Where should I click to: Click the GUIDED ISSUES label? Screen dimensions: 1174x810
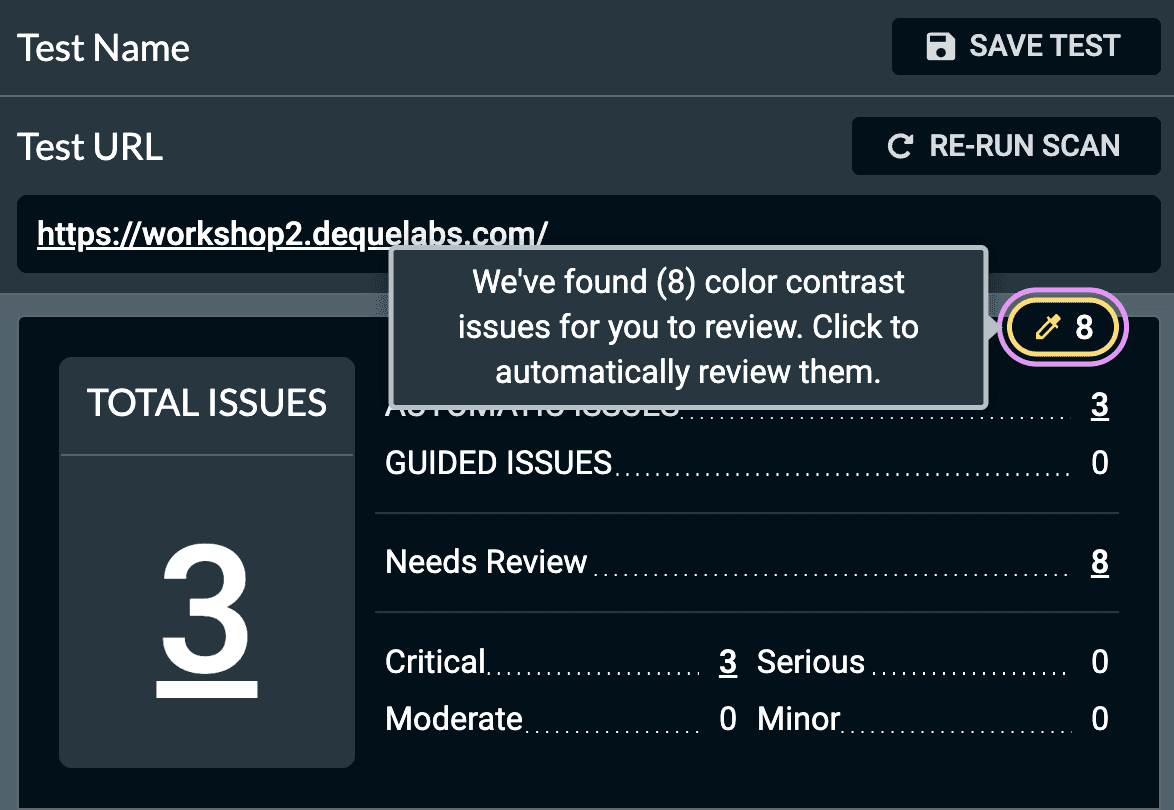[x=498, y=463]
